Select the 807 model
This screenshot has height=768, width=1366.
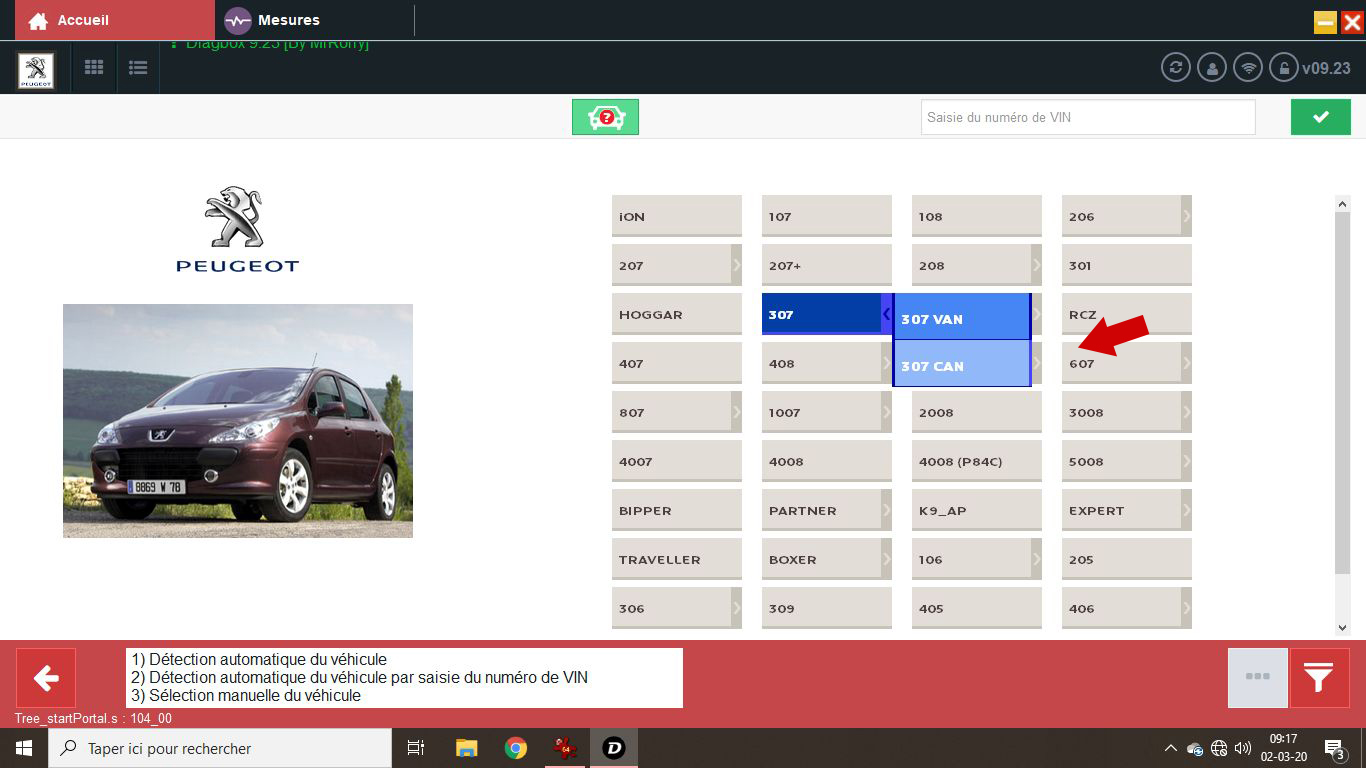(671, 412)
